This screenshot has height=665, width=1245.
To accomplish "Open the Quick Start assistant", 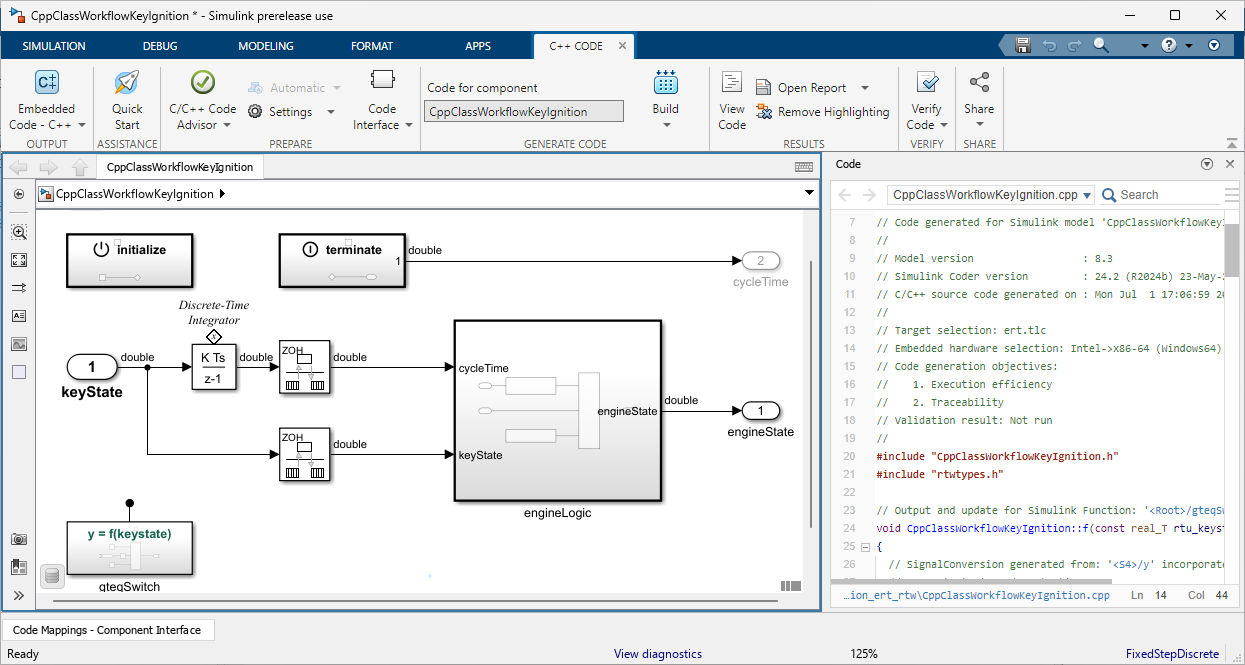I will coord(127,100).
